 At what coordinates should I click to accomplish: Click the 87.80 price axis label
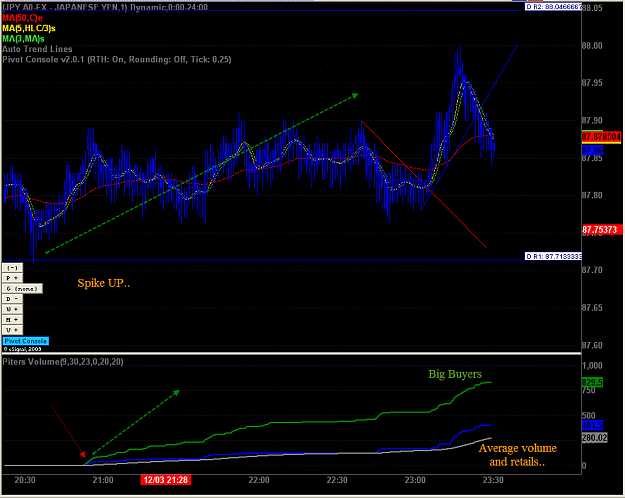(592, 195)
